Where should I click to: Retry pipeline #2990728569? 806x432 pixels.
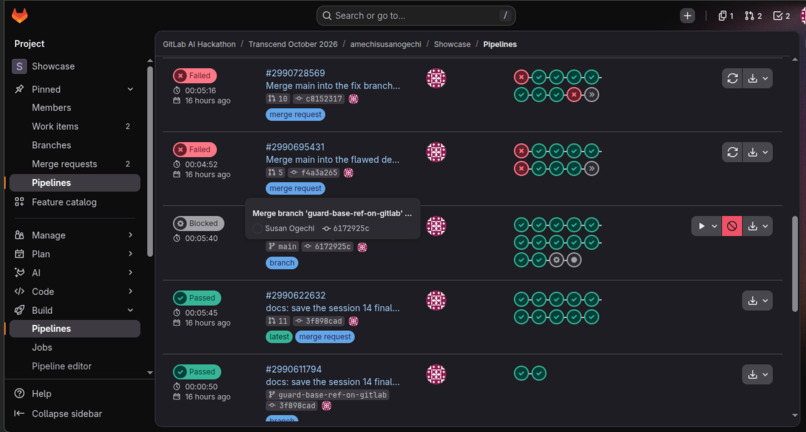click(x=732, y=78)
